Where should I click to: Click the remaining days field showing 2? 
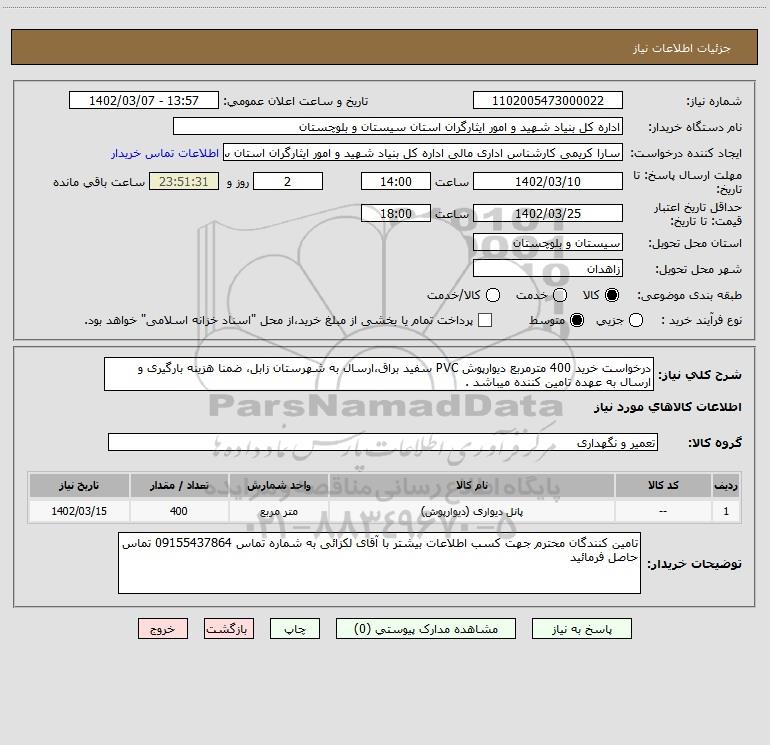point(288,181)
